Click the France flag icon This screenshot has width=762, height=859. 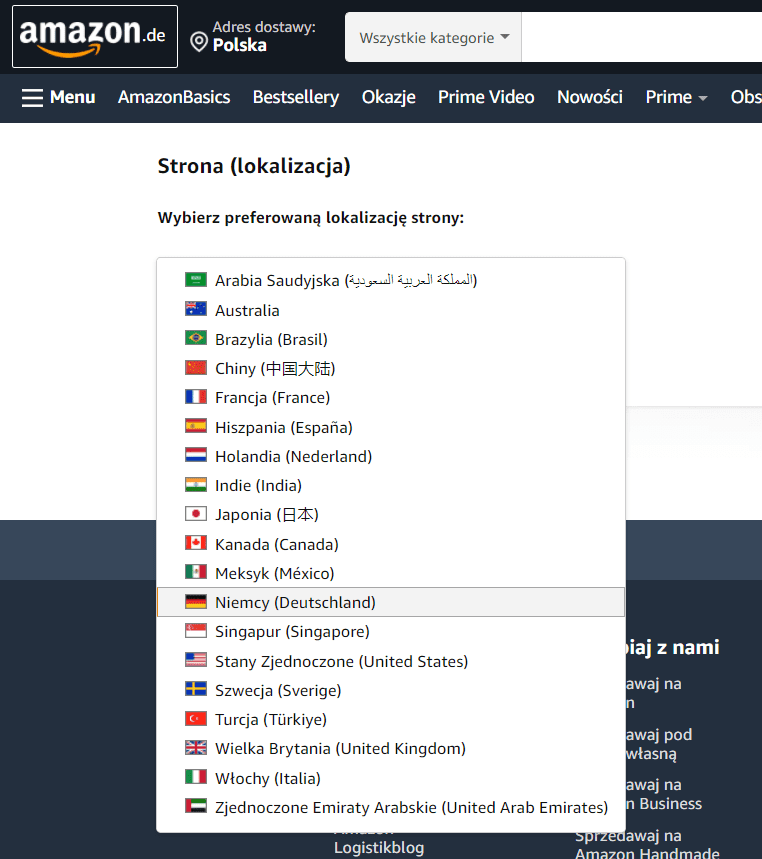(x=196, y=396)
